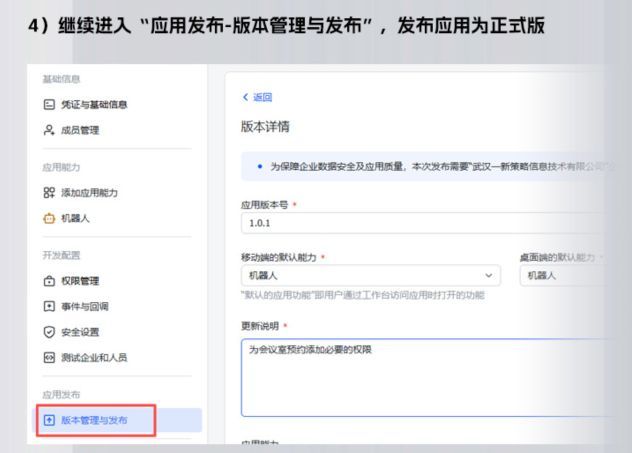Click the blue bullet icon in info banner

pyautogui.click(x=260, y=166)
